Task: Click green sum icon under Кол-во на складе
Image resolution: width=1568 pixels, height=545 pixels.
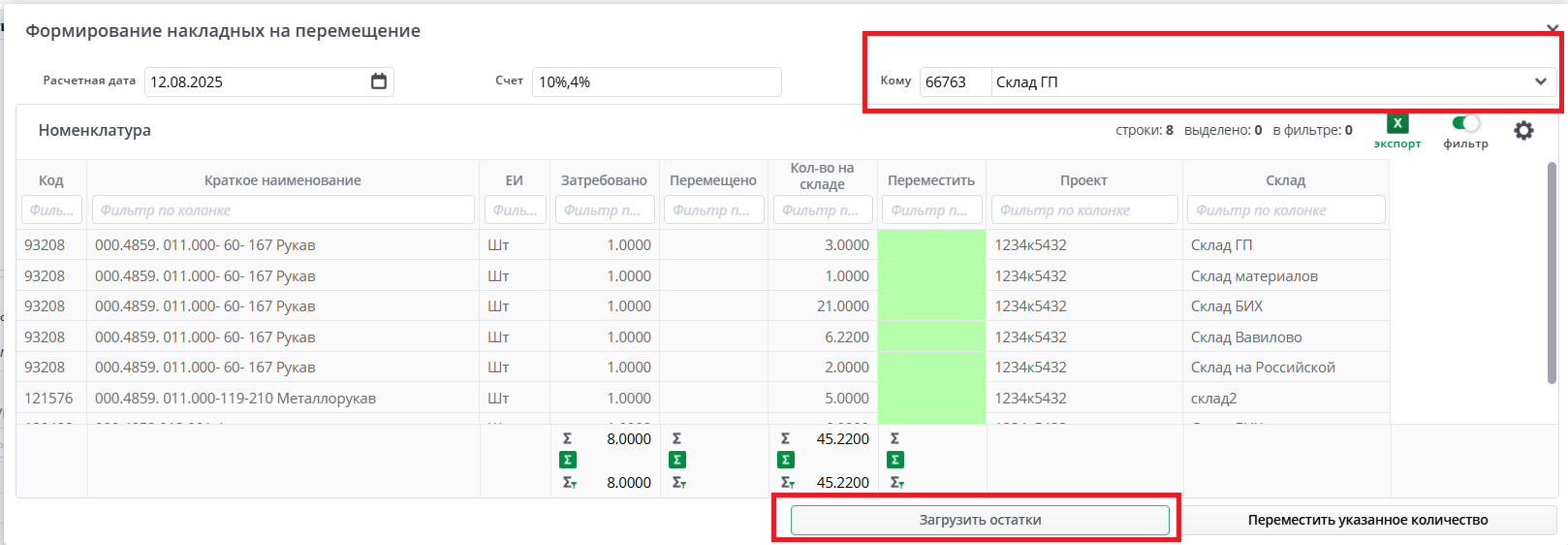Action: [786, 460]
